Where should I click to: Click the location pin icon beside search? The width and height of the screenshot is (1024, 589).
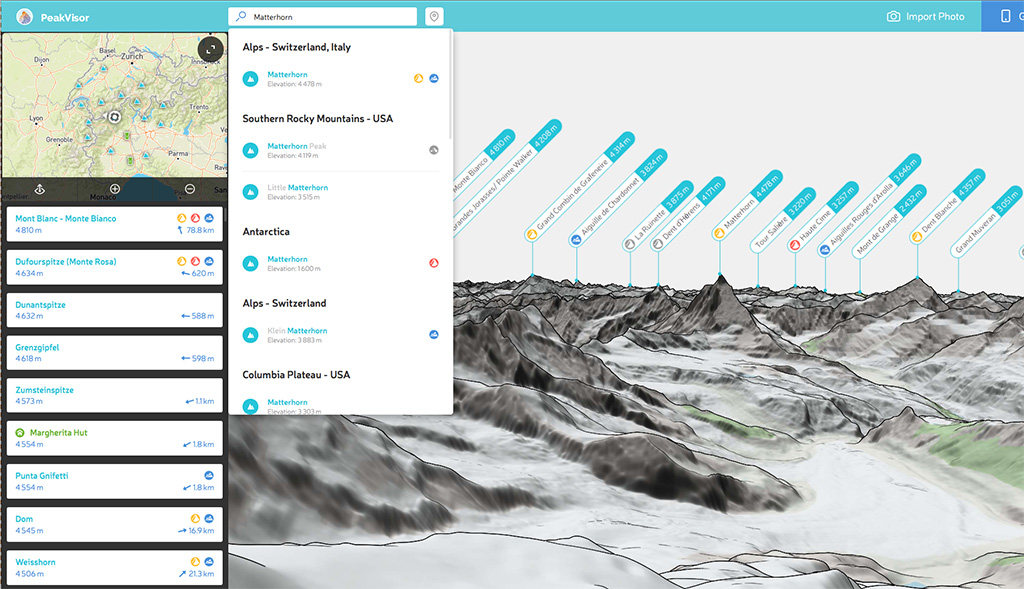(433, 17)
